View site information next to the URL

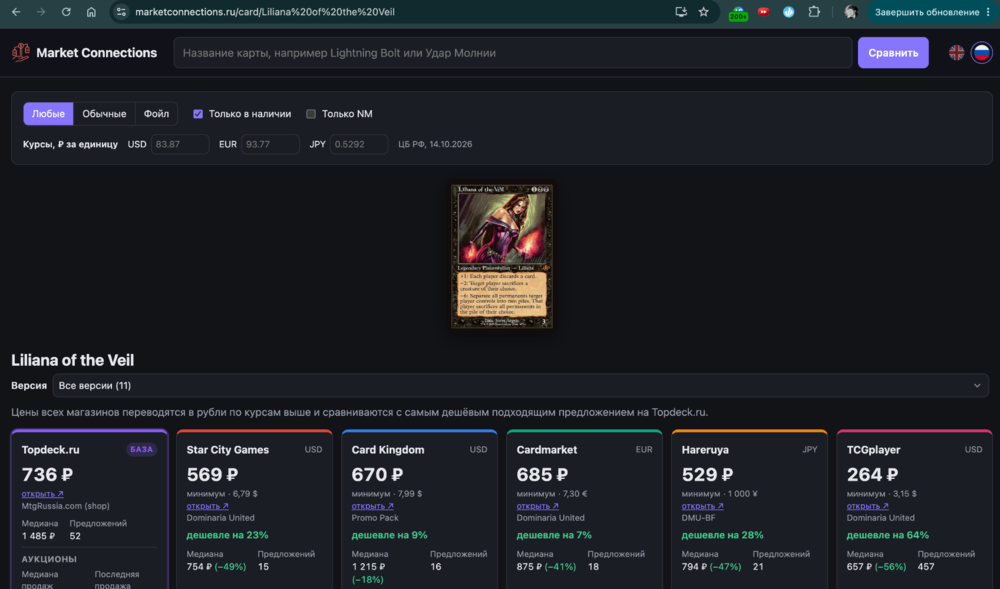tap(121, 12)
